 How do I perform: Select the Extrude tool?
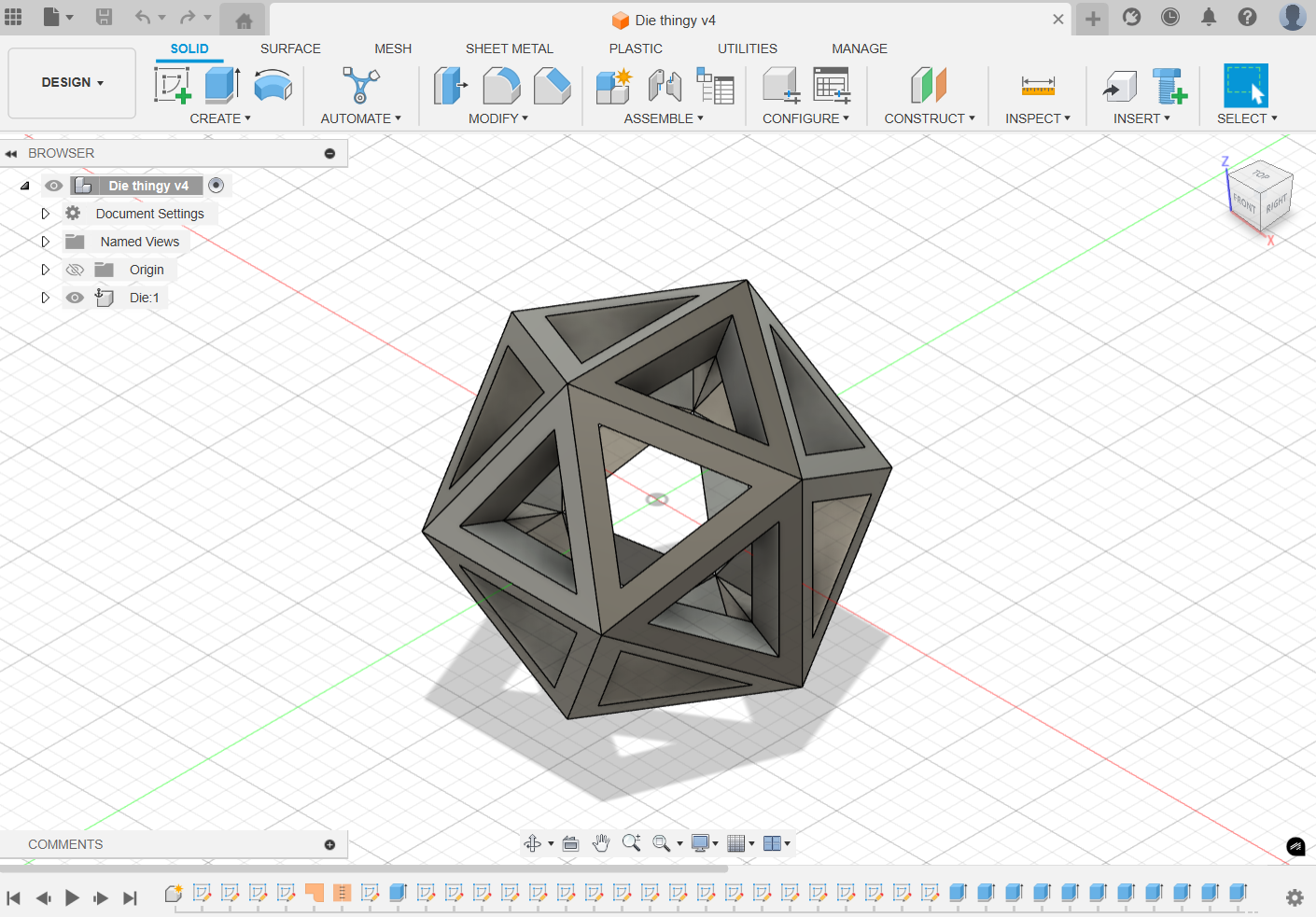click(222, 86)
